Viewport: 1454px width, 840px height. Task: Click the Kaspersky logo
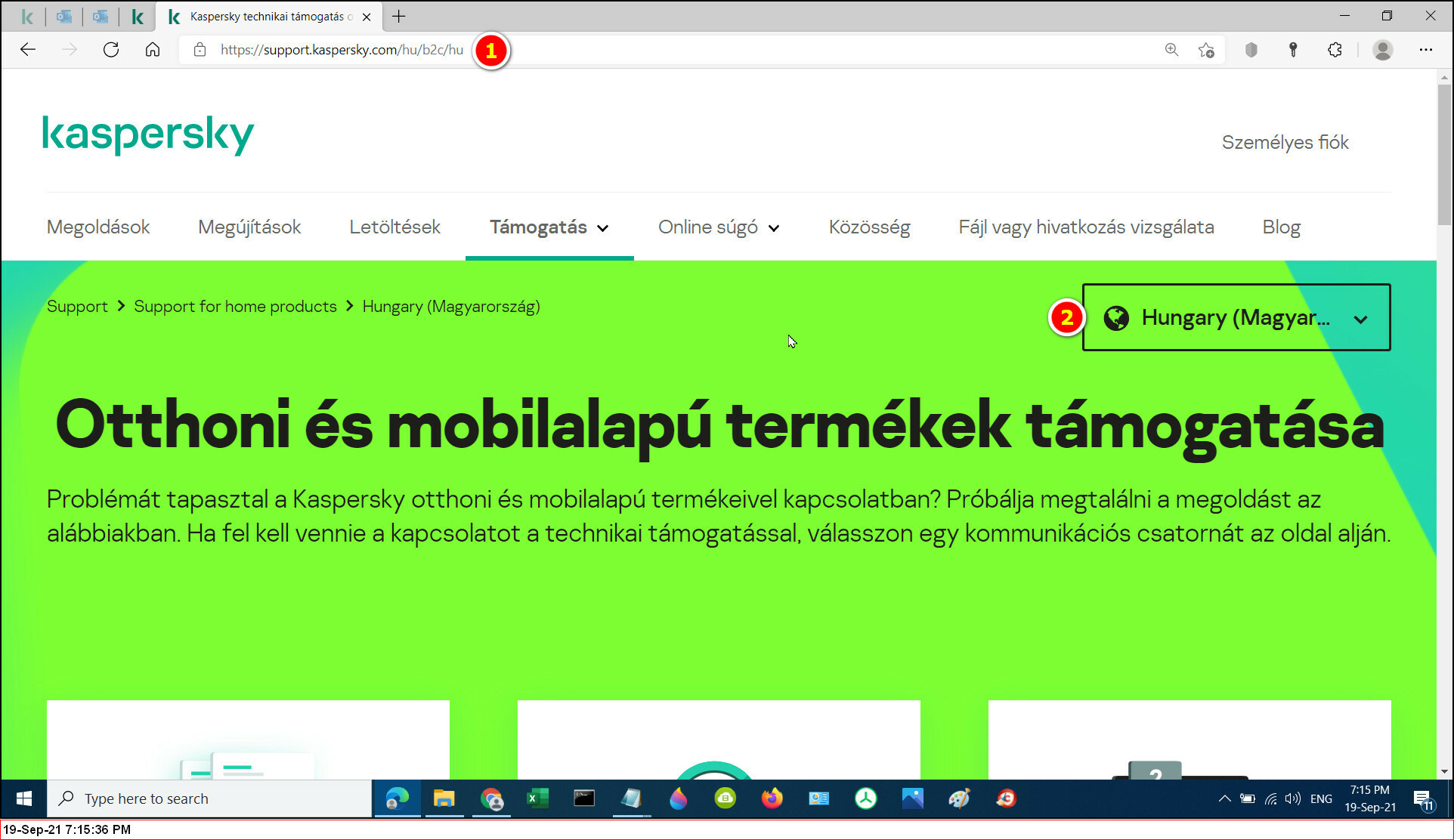pyautogui.click(x=148, y=135)
